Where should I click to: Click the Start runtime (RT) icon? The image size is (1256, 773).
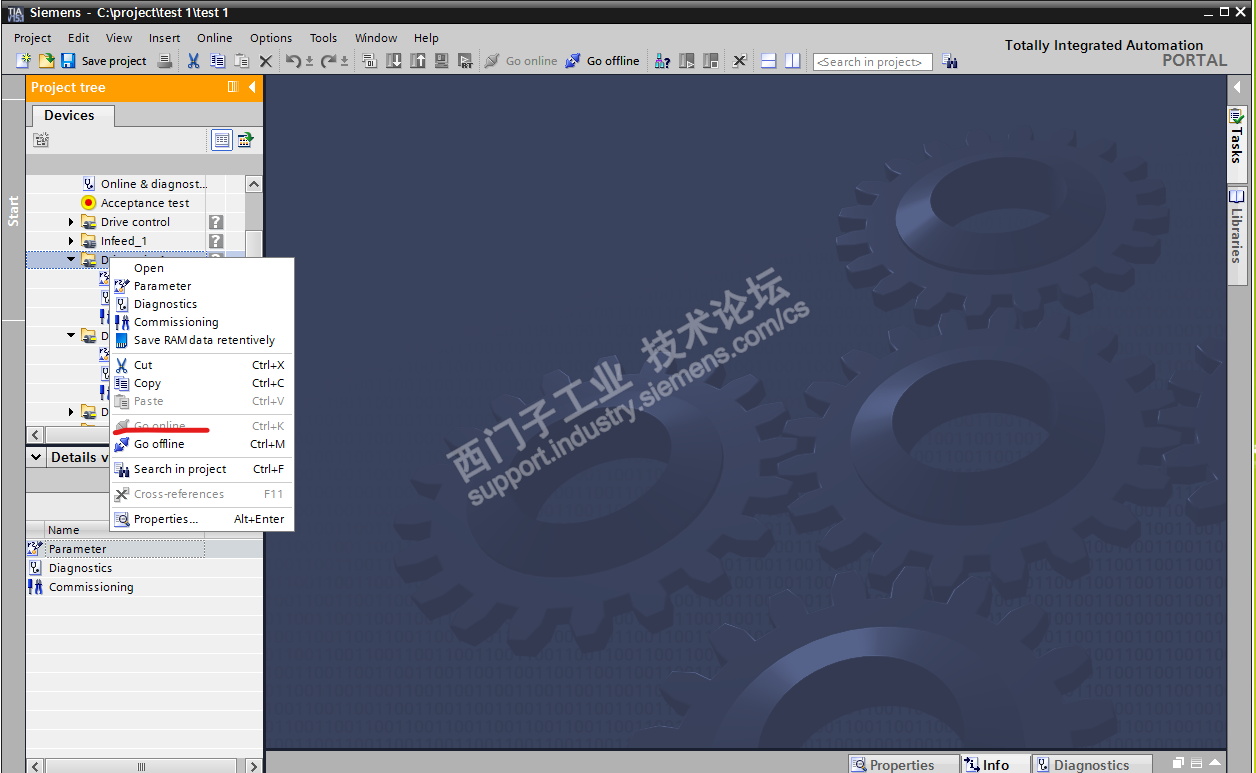click(466, 61)
